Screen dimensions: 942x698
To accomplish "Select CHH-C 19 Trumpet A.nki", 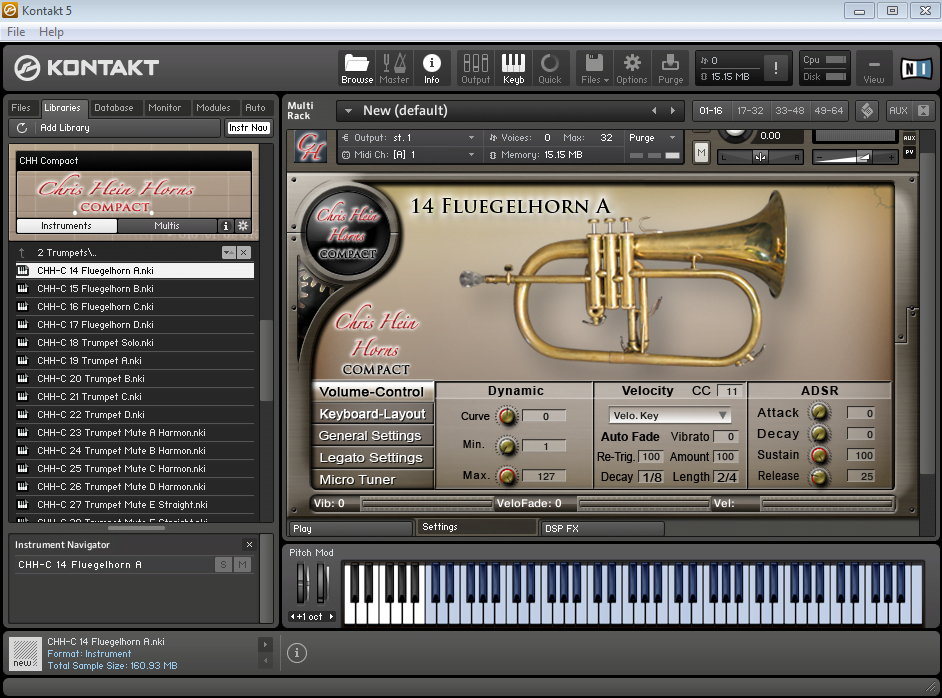I will click(x=134, y=360).
